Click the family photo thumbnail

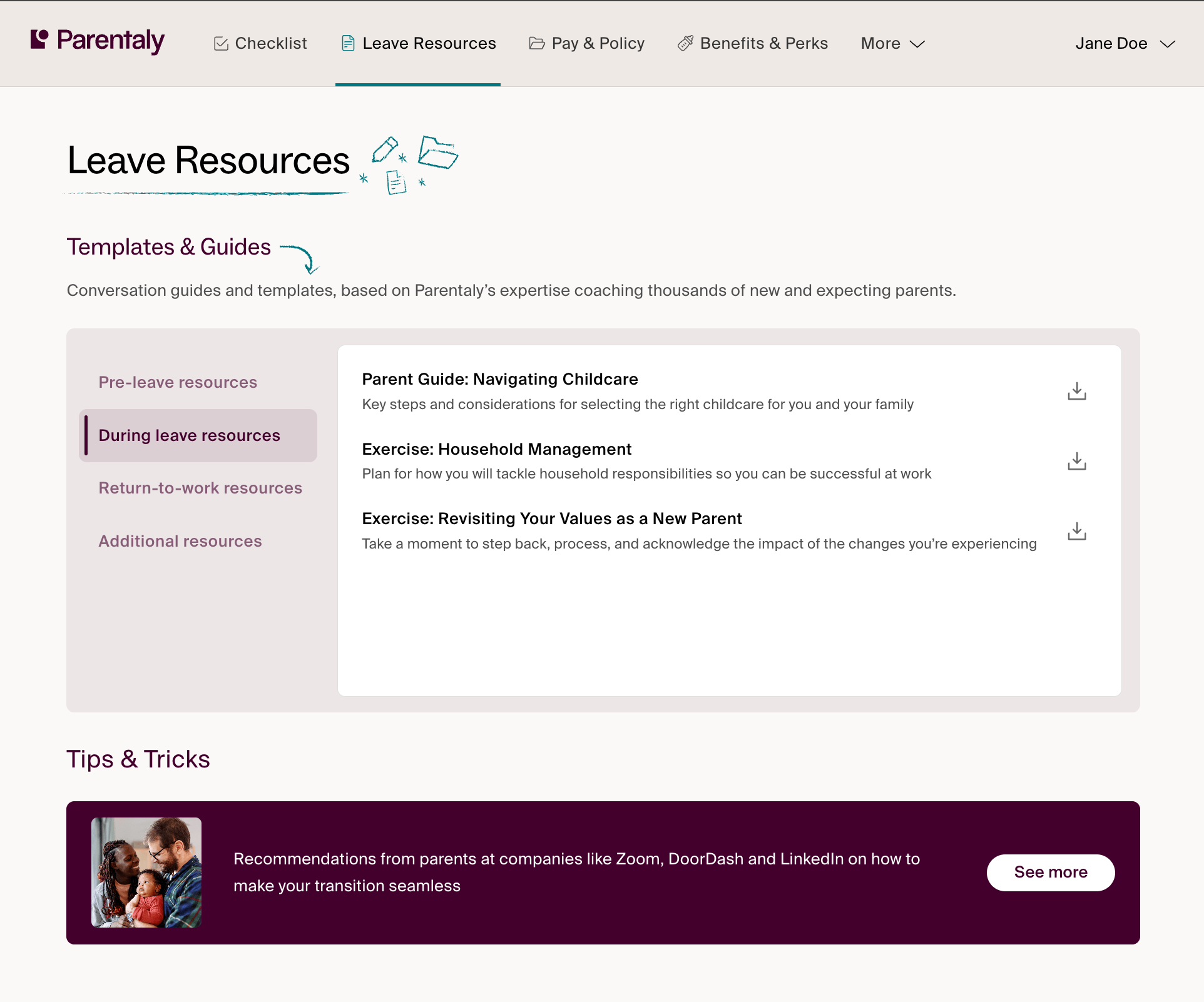[146, 873]
